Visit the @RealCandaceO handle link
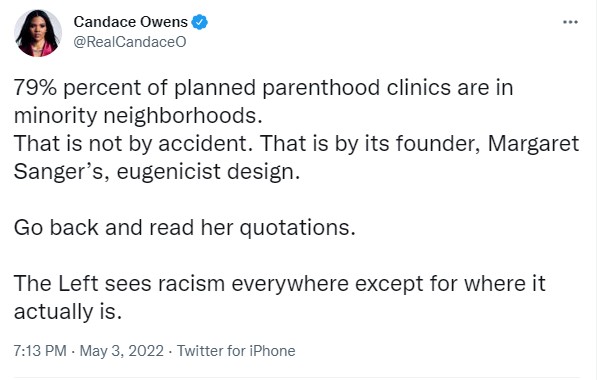Screen dimensions: 597x380 (x=130, y=42)
